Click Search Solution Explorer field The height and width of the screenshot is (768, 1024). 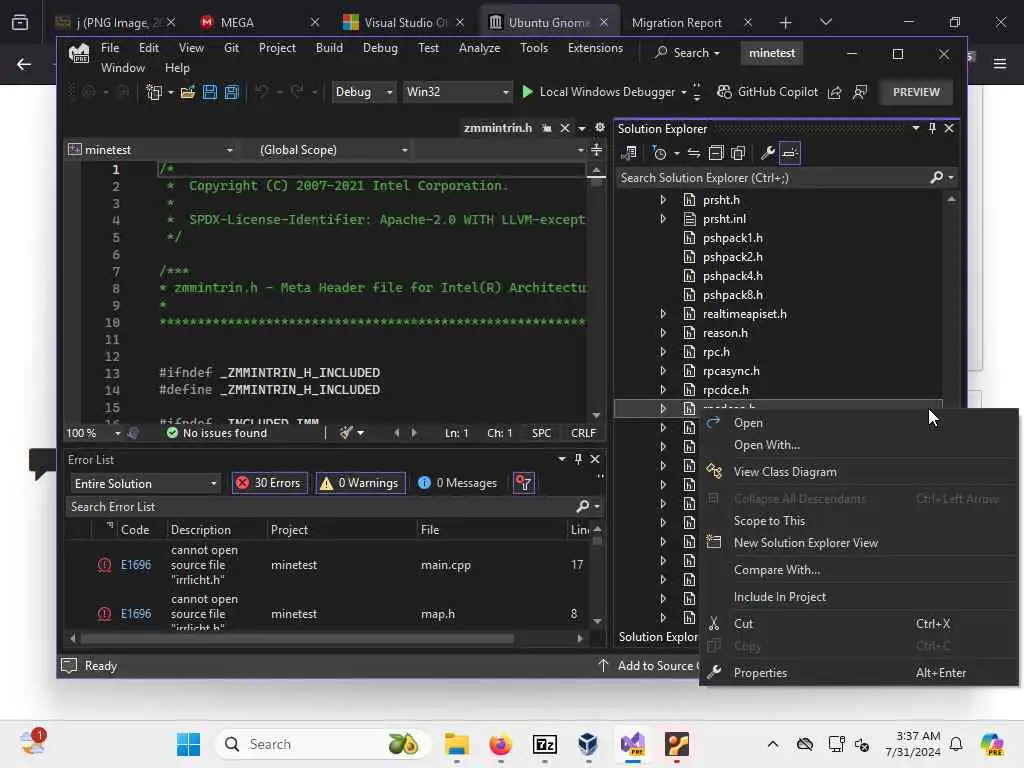(773, 178)
